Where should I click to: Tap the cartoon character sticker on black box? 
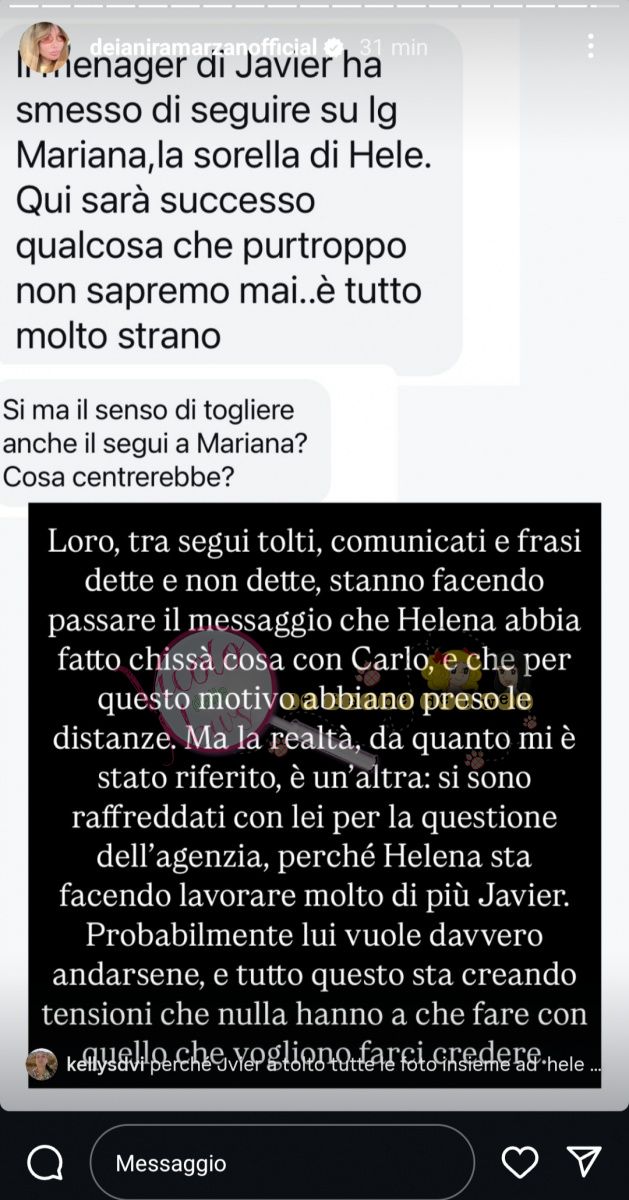pos(462,679)
